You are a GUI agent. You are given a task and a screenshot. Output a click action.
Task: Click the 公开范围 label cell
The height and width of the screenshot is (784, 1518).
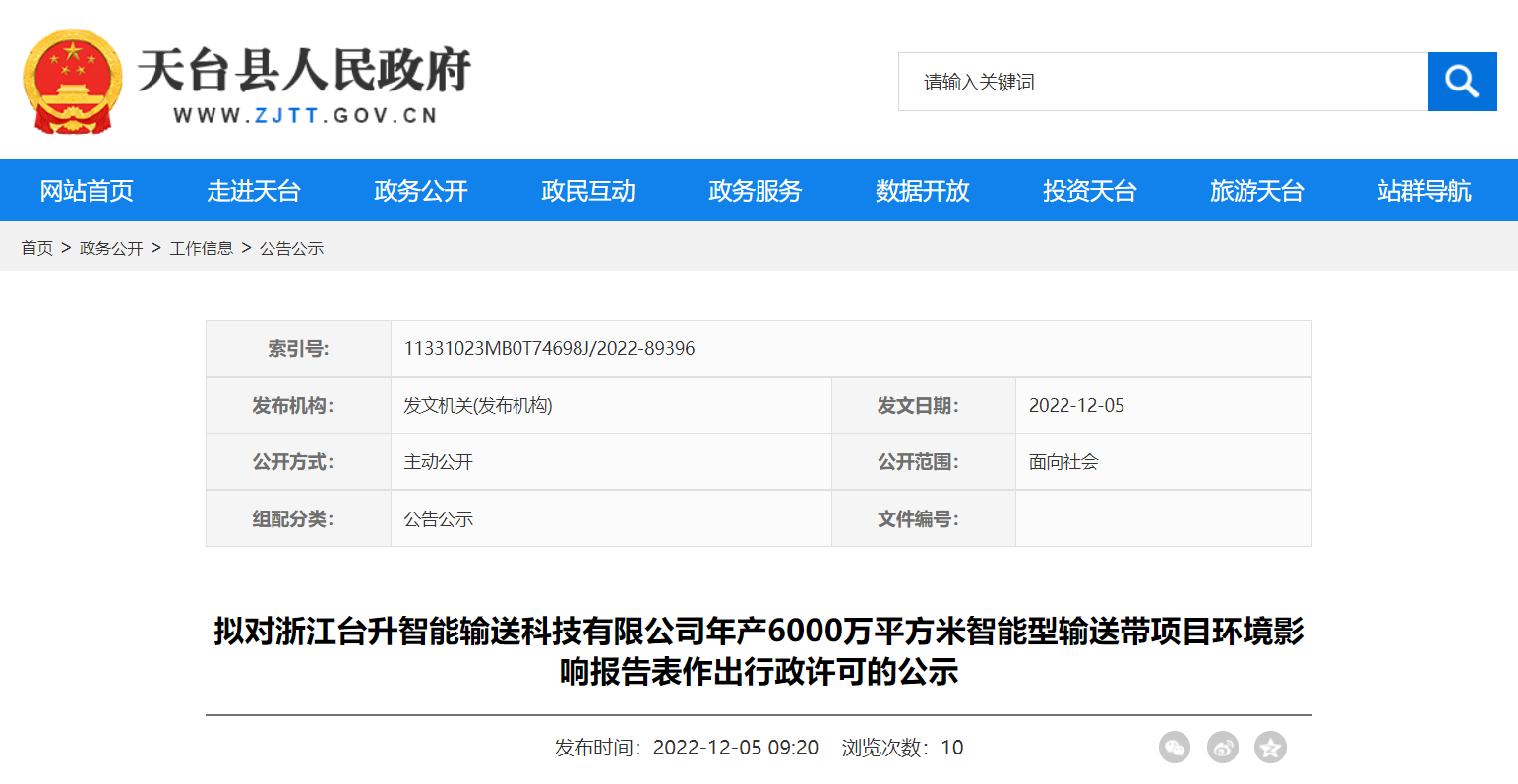[923, 461]
